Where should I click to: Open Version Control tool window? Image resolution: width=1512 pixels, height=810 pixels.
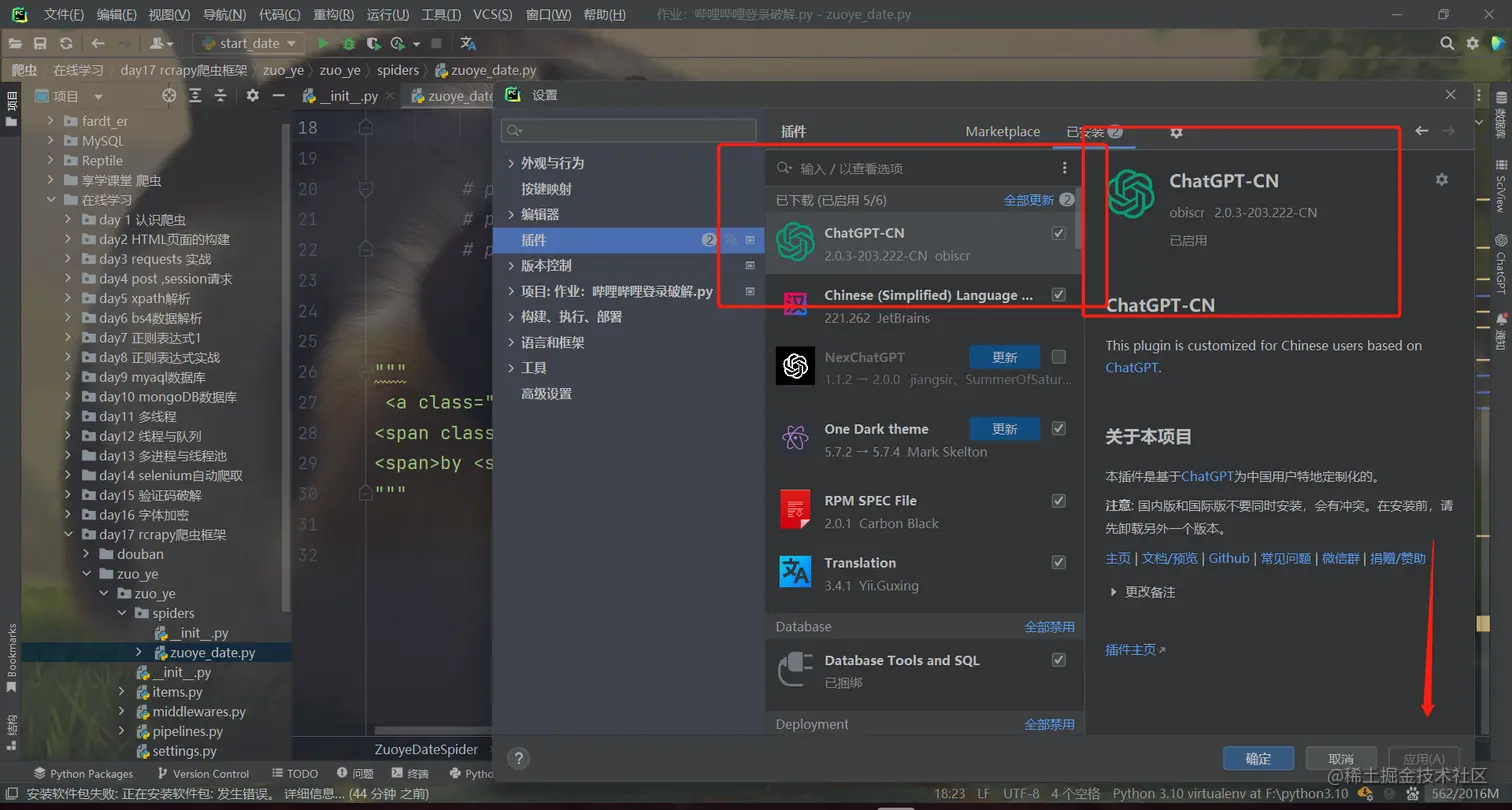[203, 773]
